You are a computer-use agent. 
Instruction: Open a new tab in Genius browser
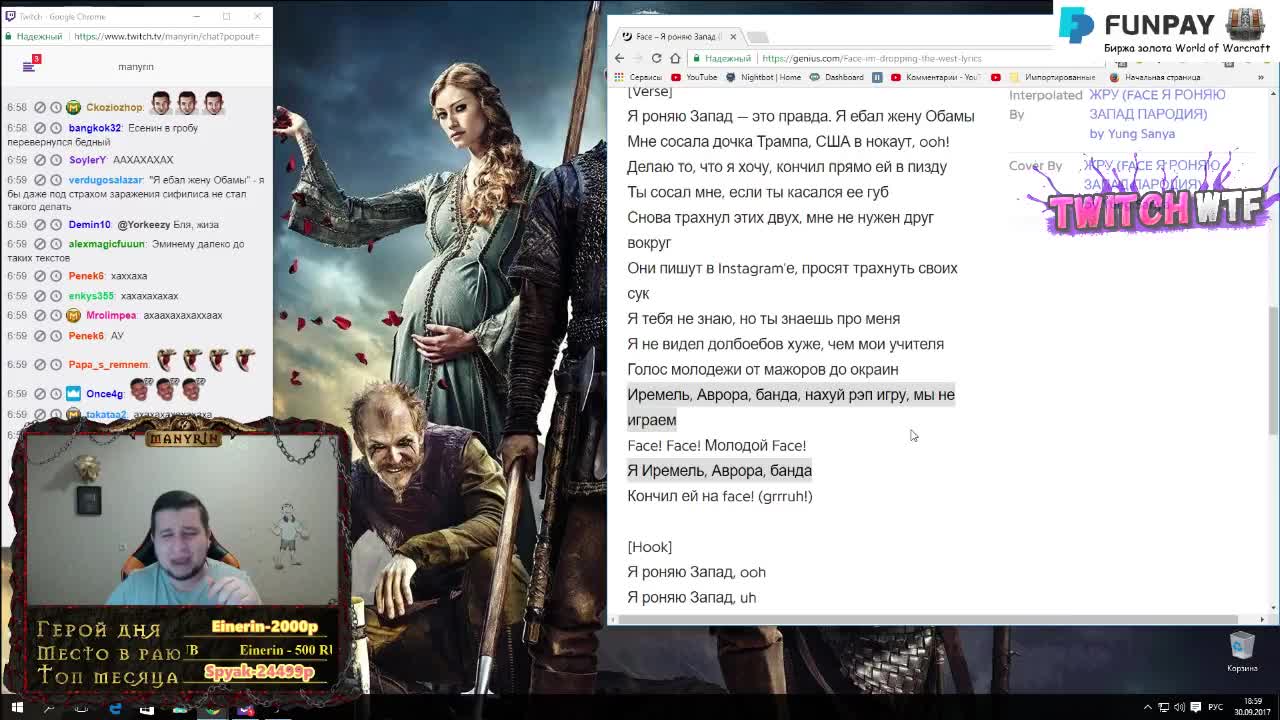[x=757, y=37]
